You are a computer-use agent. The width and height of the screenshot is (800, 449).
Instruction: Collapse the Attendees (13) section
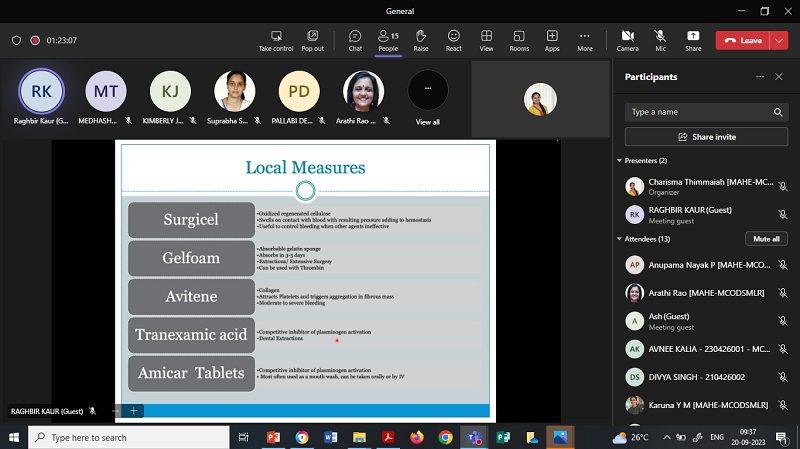pos(619,239)
